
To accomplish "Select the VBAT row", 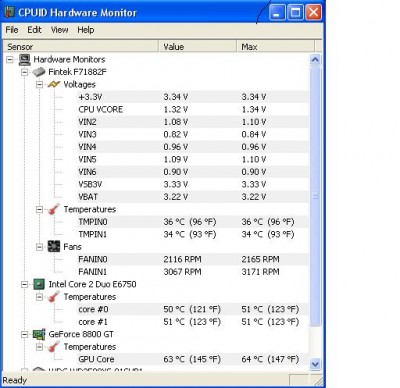I will click(x=193, y=197).
